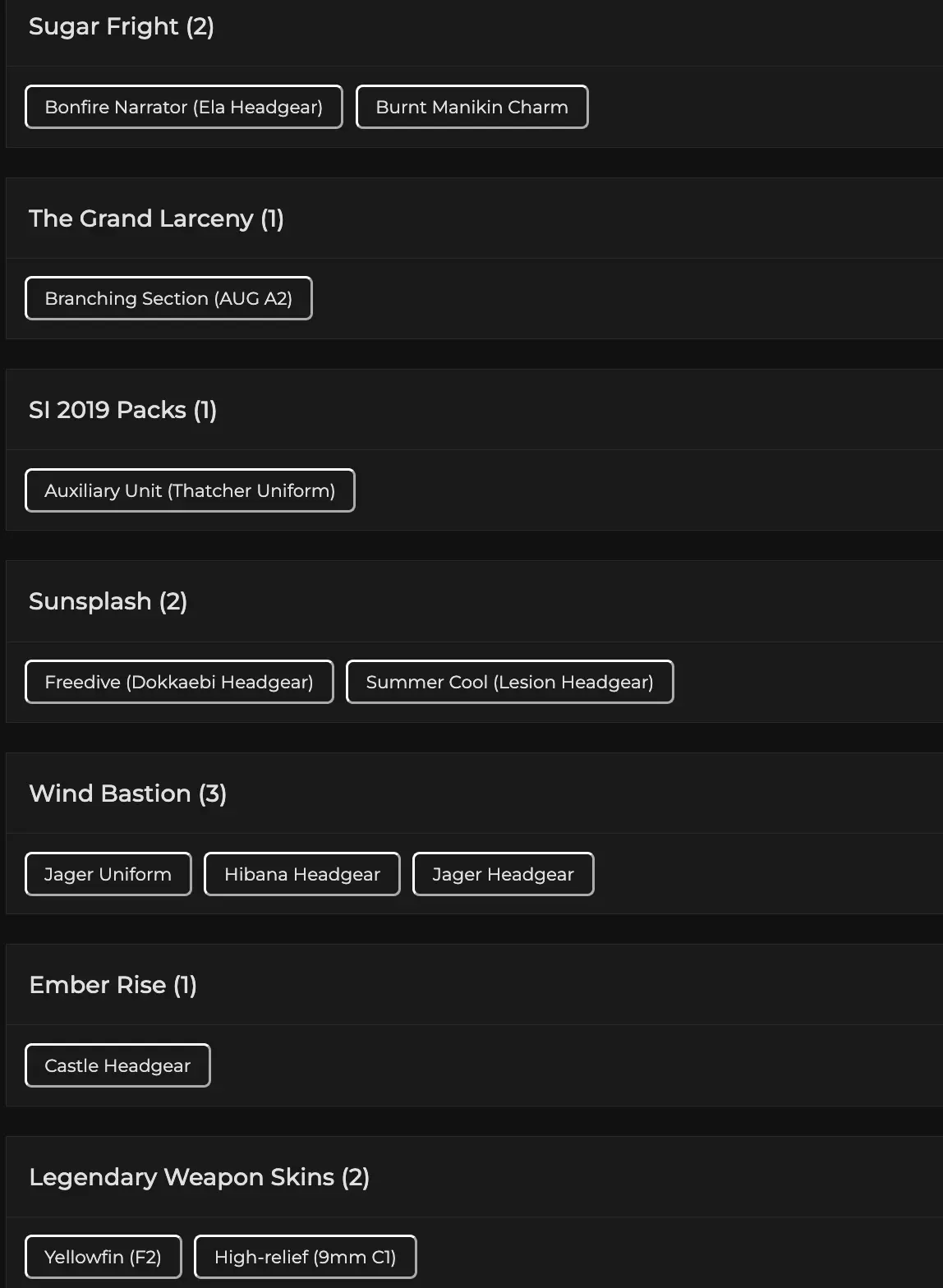Screen dimensions: 943x1288
Task: Choose the Jager Headgear item
Action: 503,874
